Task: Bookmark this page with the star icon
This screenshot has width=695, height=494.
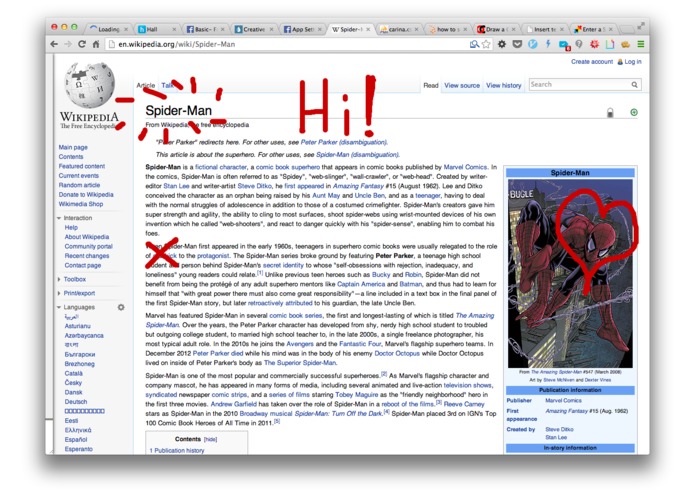Action: tap(486, 44)
